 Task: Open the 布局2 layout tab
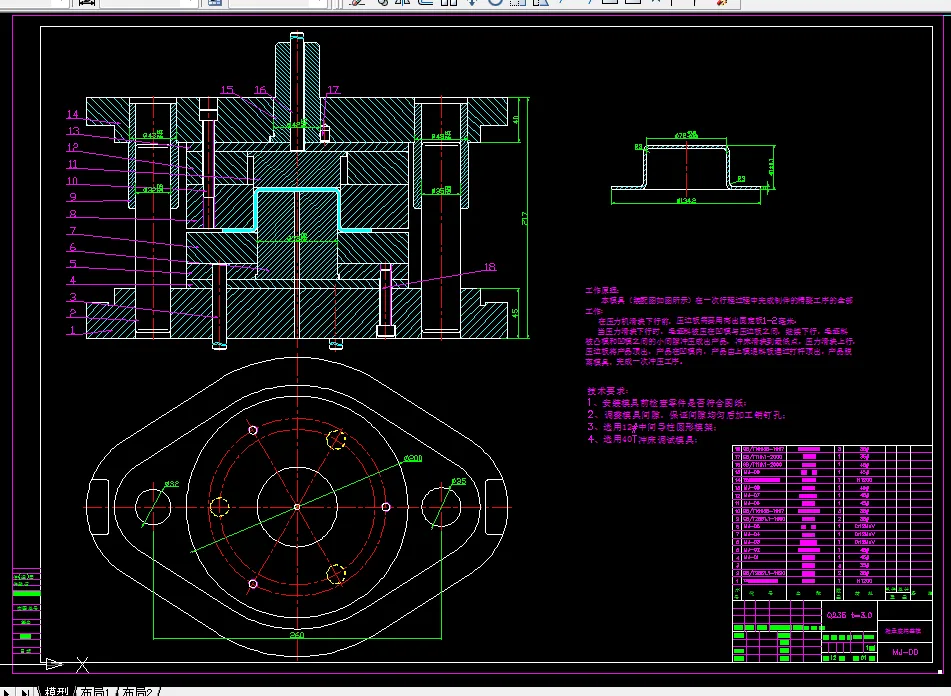[137, 691]
